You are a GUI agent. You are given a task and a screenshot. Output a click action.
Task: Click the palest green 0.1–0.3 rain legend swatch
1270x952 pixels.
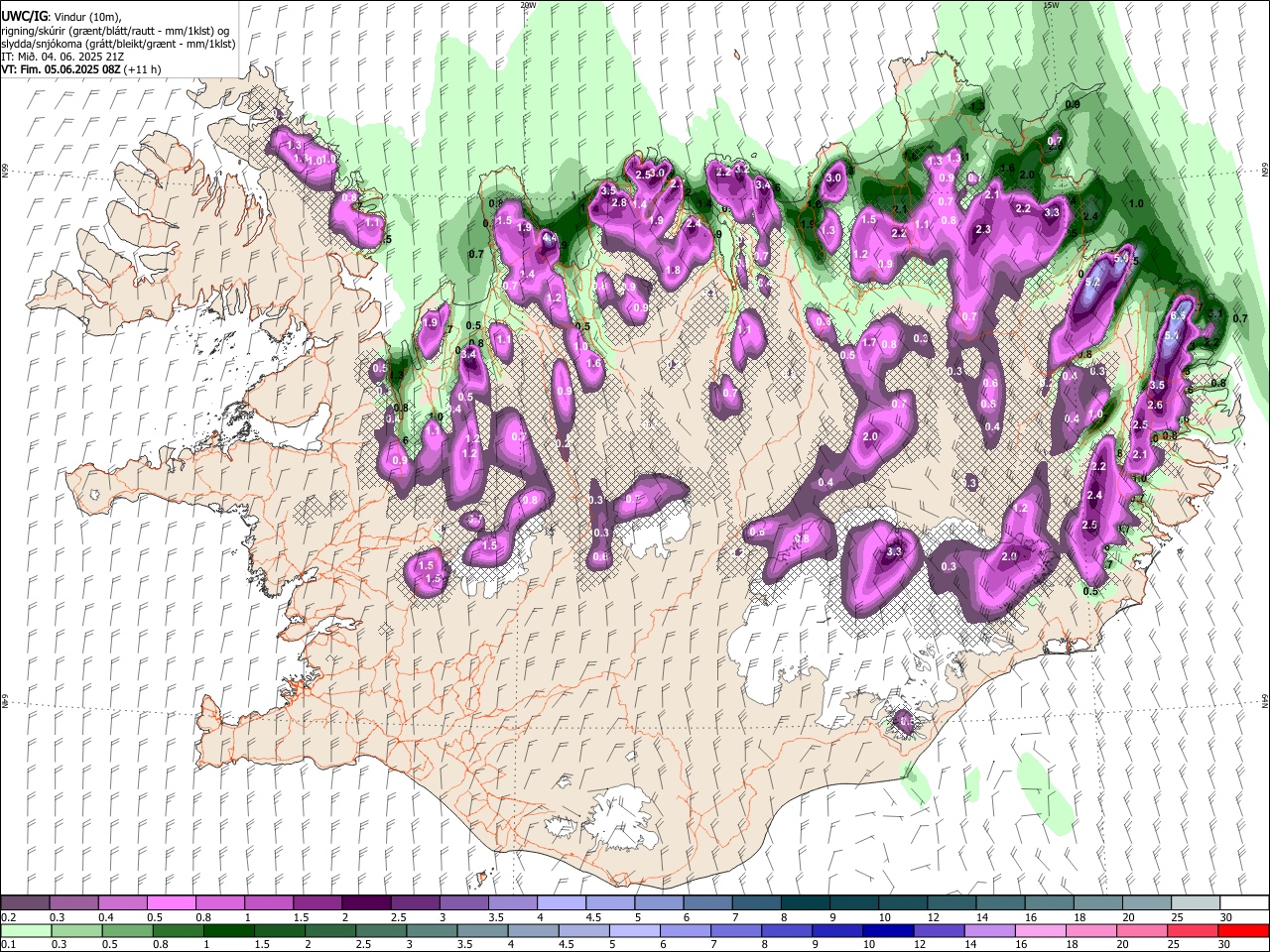(26, 930)
